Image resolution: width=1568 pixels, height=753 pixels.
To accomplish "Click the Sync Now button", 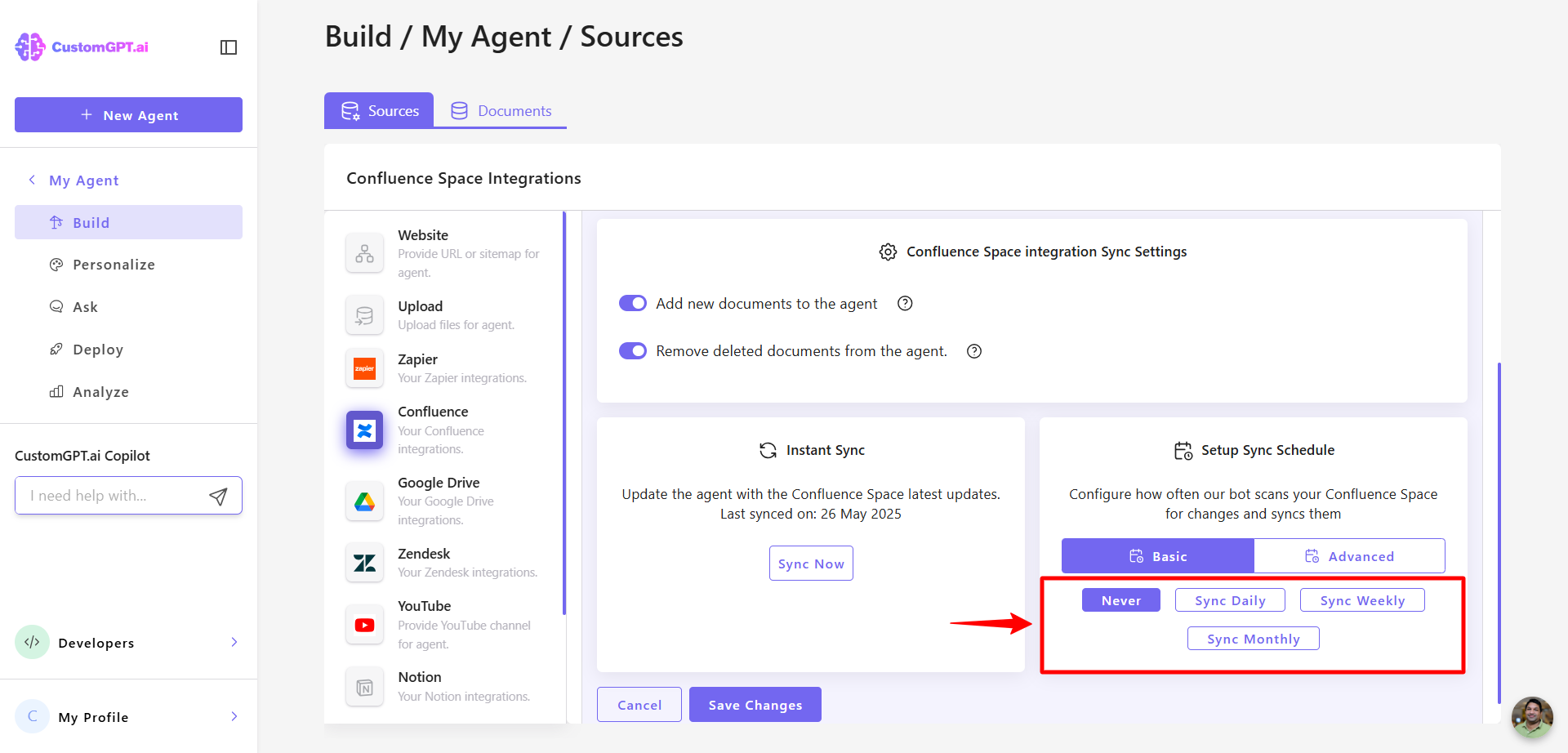I will click(811, 564).
